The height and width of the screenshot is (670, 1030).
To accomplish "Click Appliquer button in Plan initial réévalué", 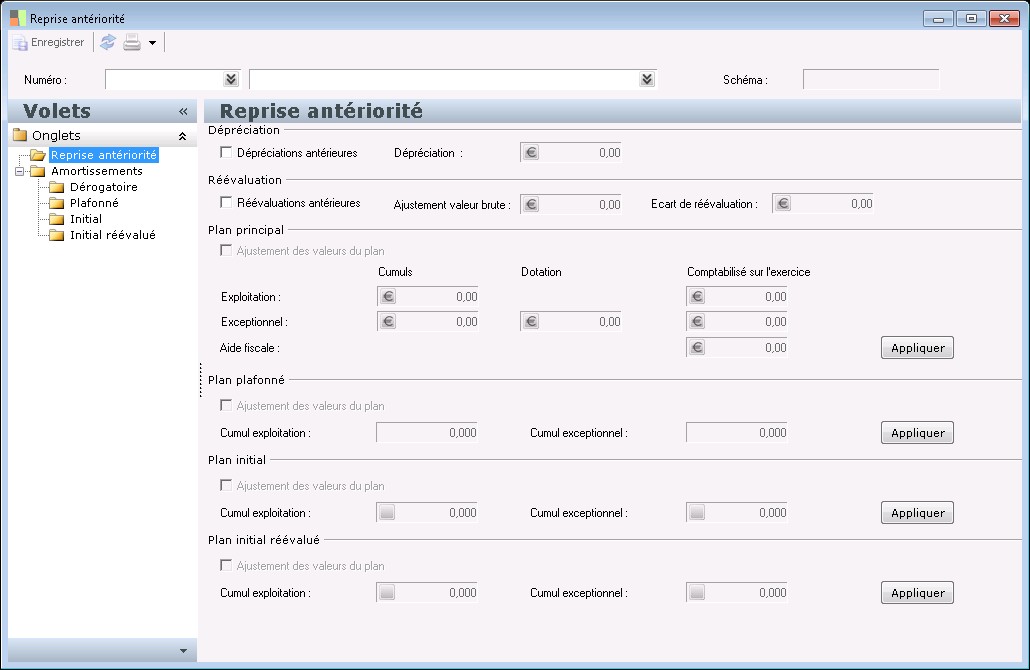I will point(917,593).
